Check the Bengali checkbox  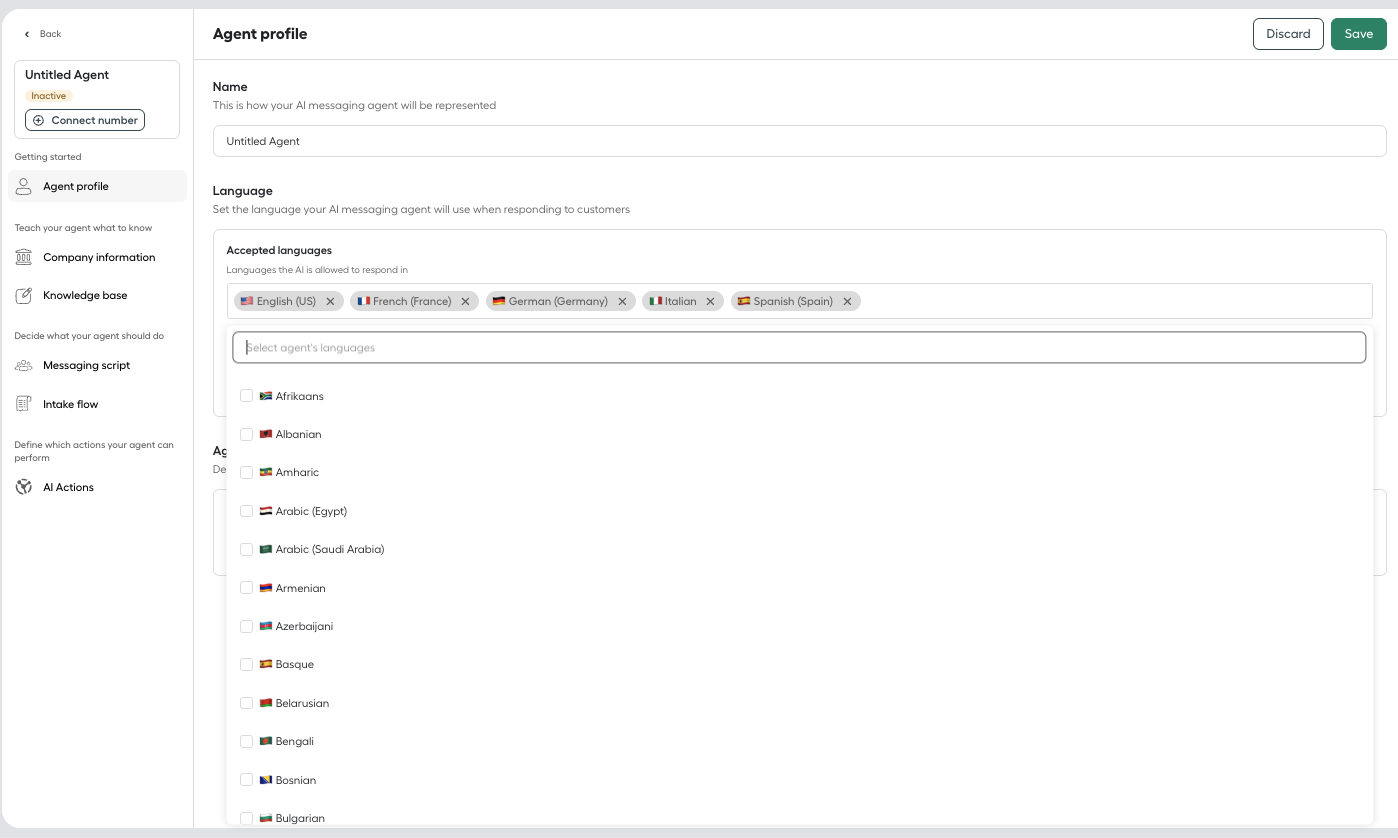pyautogui.click(x=246, y=741)
